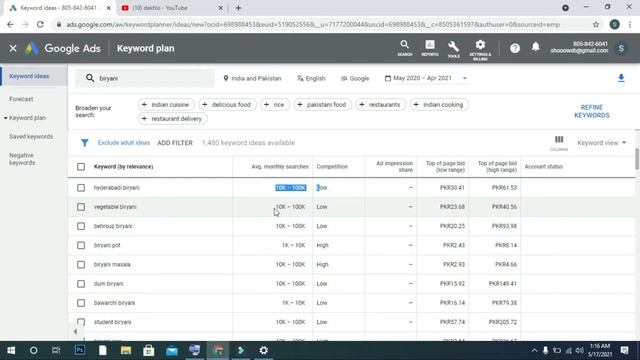Tick the select-all keywords checkbox in header
This screenshot has width=640, height=360.
[81, 167]
